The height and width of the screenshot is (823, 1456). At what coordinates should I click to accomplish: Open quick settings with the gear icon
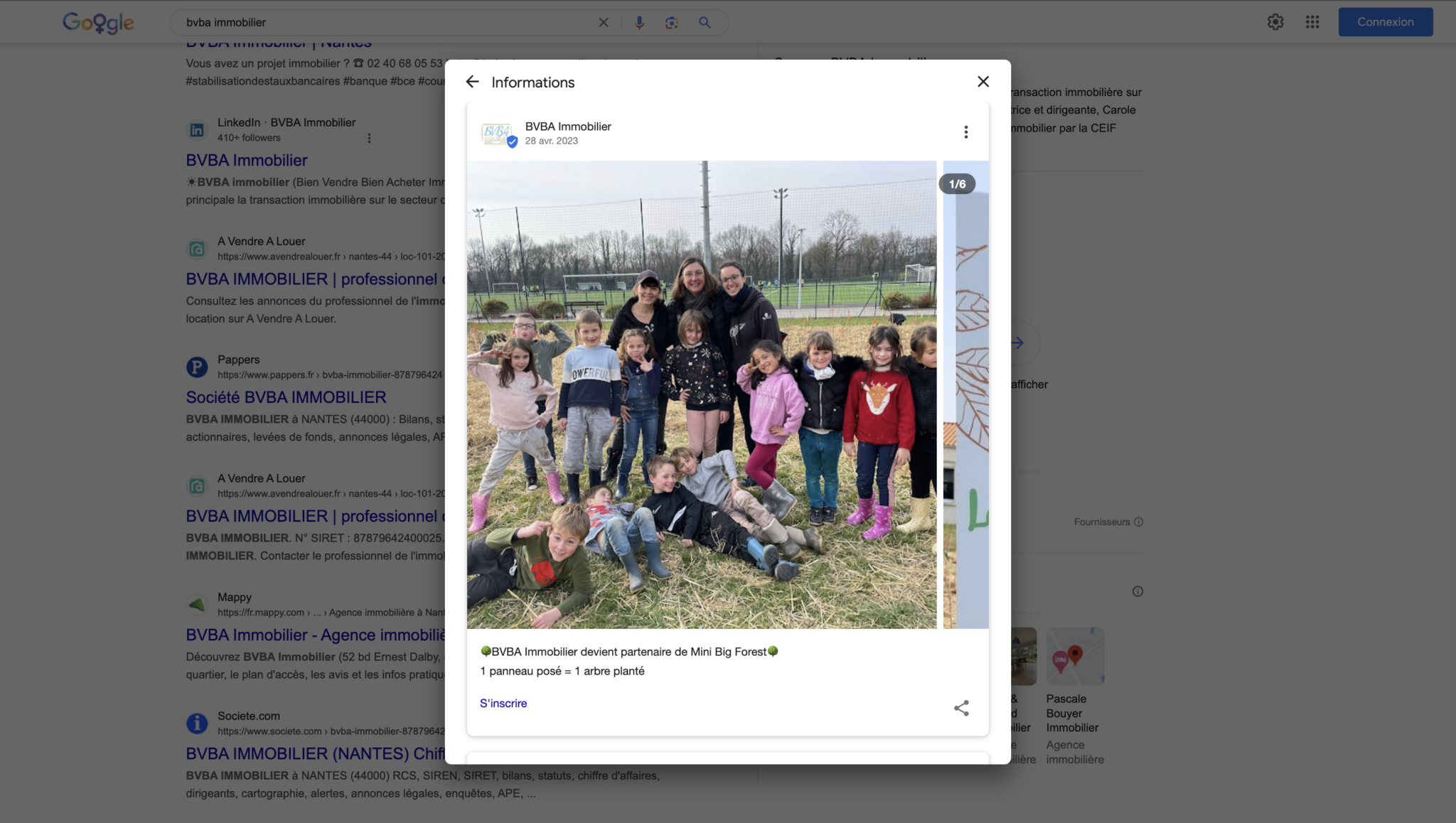tap(1275, 22)
